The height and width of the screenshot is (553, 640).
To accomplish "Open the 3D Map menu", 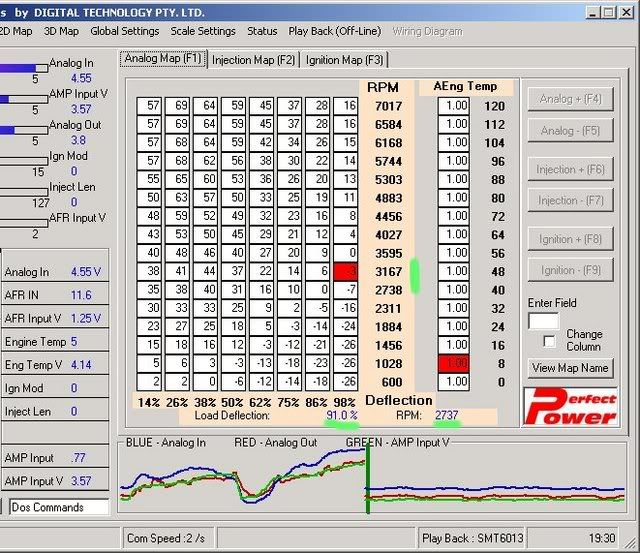I will [61, 31].
